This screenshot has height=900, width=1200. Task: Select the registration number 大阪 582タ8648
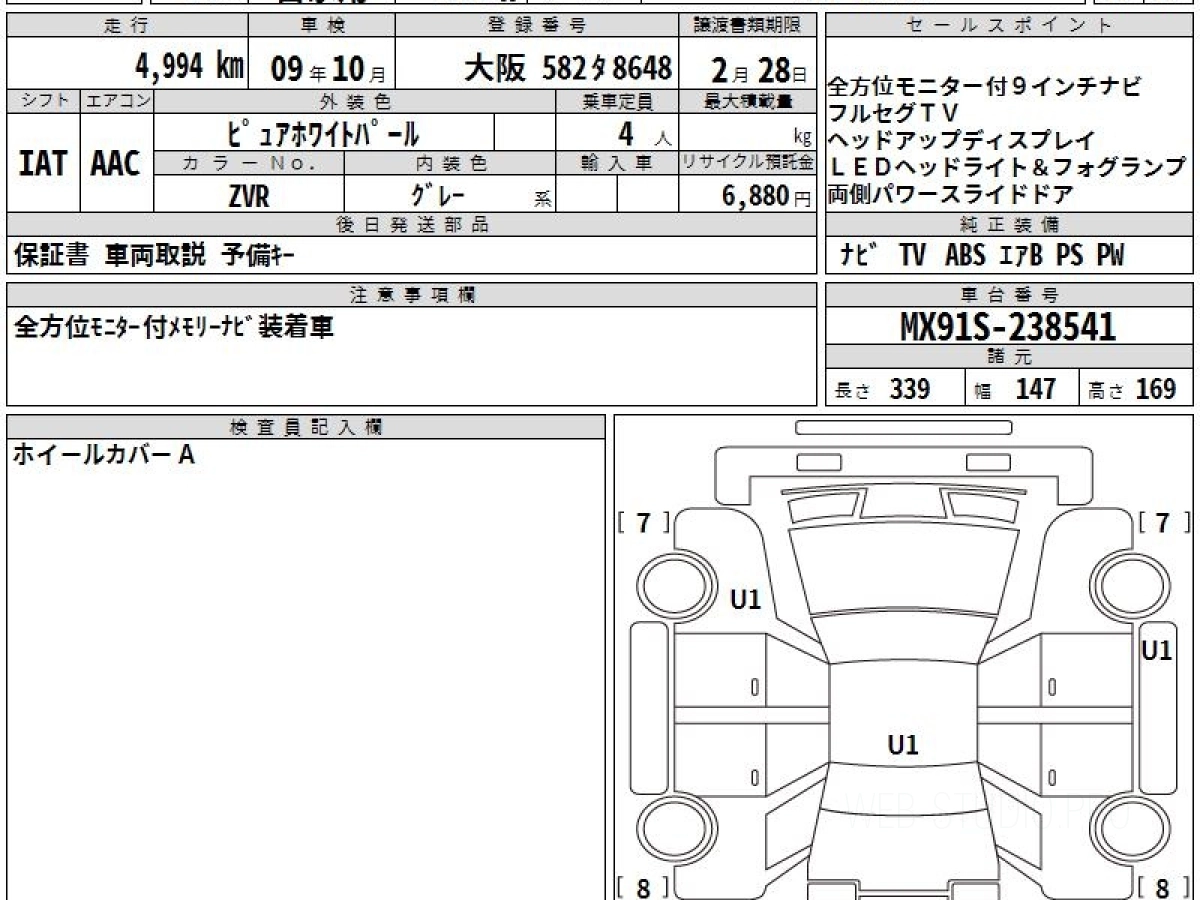(567, 68)
